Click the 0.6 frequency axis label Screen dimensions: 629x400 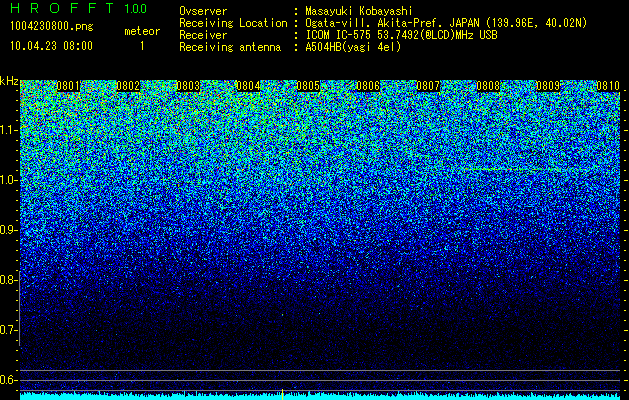click(9, 380)
